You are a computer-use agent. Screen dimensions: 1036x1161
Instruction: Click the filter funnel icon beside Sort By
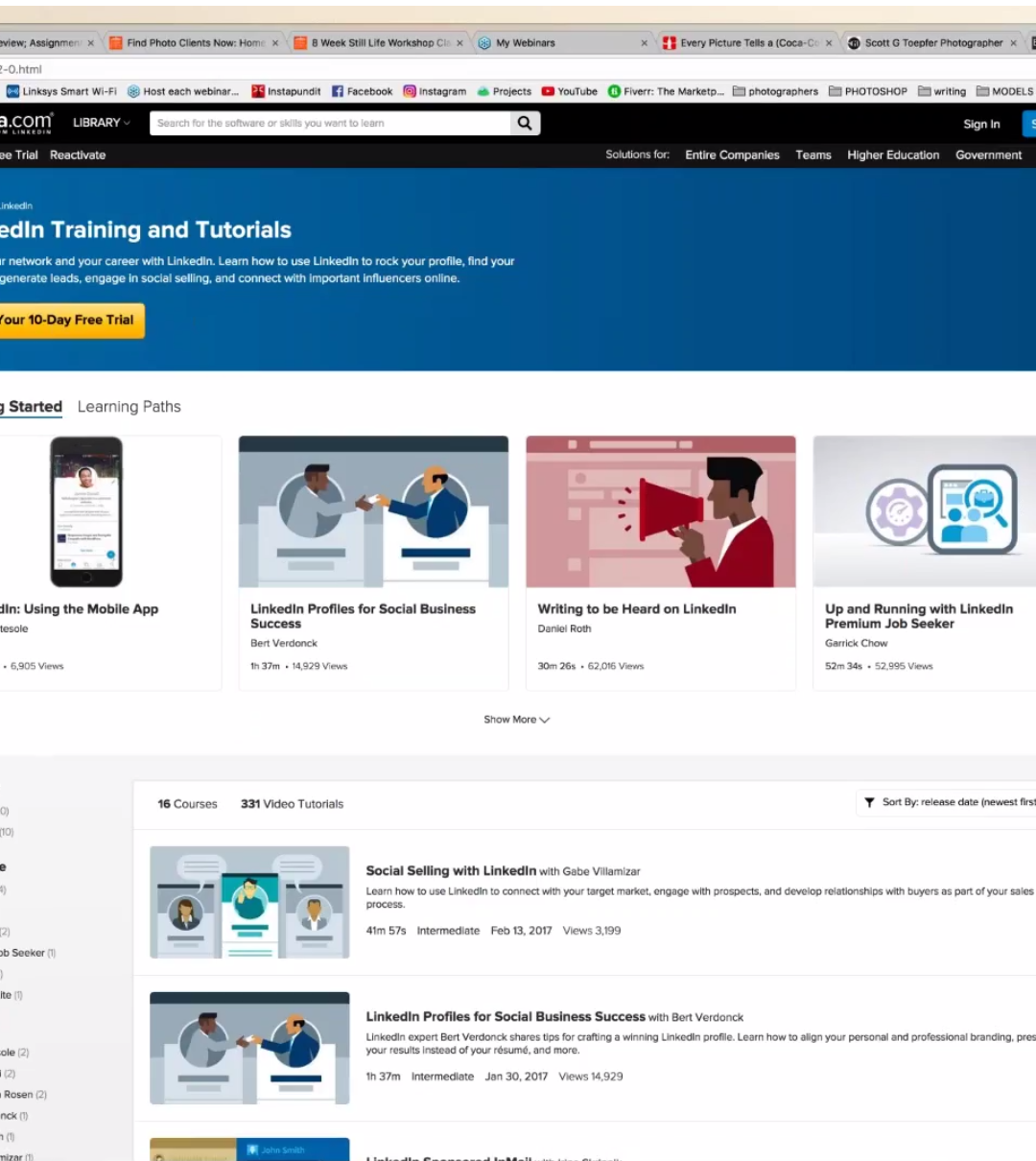click(869, 802)
